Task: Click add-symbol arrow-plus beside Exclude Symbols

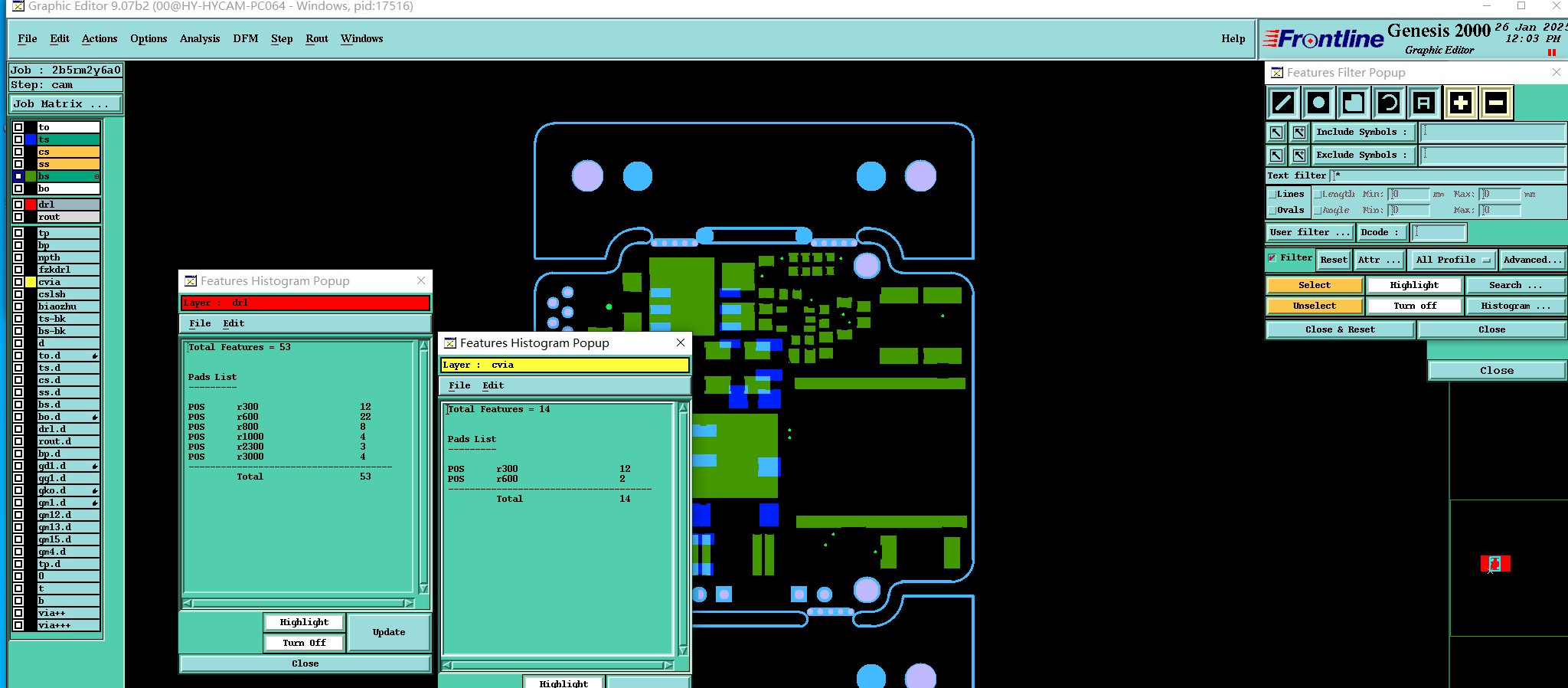Action: (1299, 156)
